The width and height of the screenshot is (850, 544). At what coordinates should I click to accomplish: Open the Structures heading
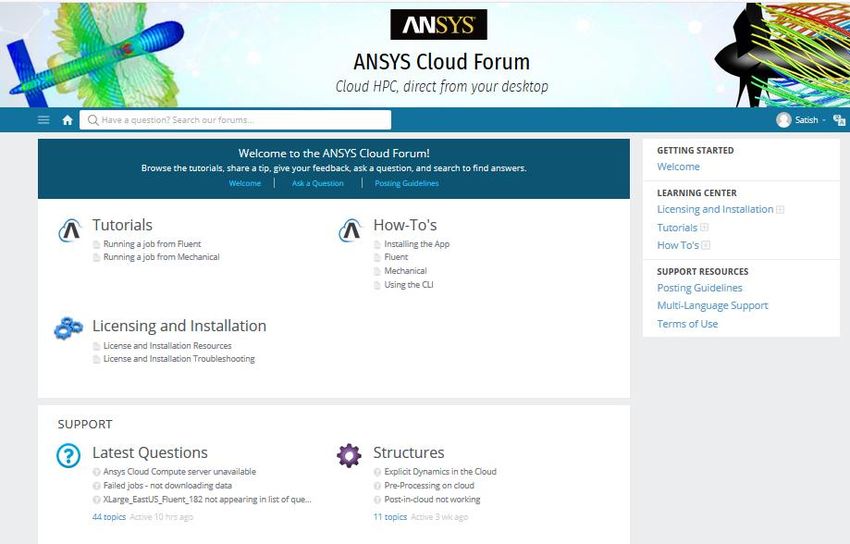point(409,452)
